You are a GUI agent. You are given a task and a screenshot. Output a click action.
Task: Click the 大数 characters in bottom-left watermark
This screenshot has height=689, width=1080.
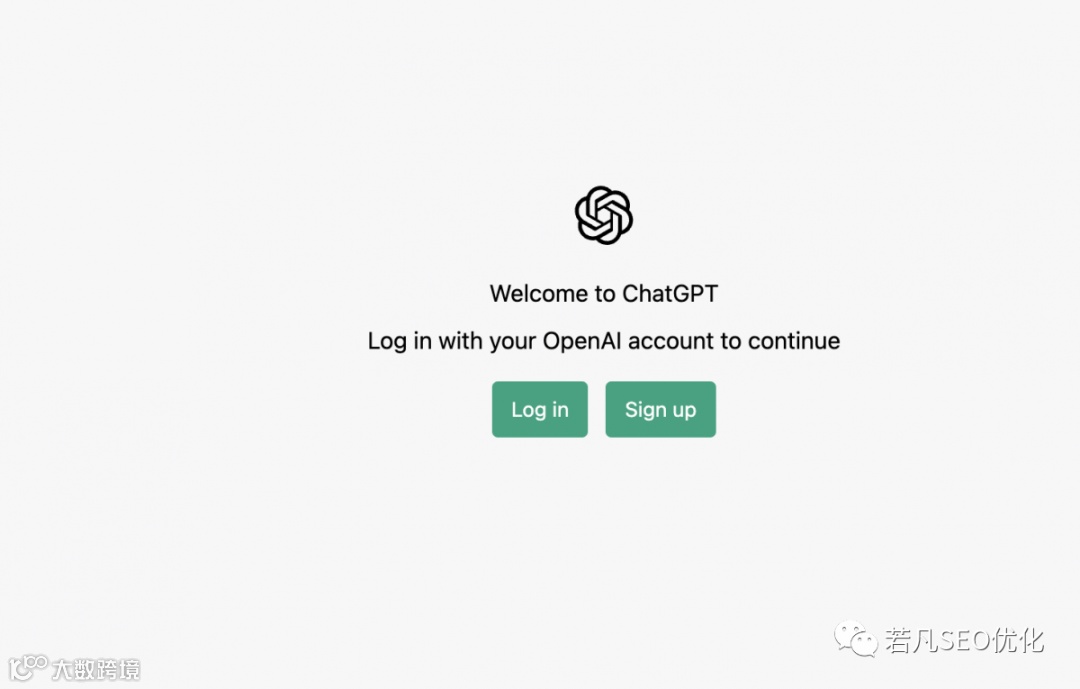(74, 670)
